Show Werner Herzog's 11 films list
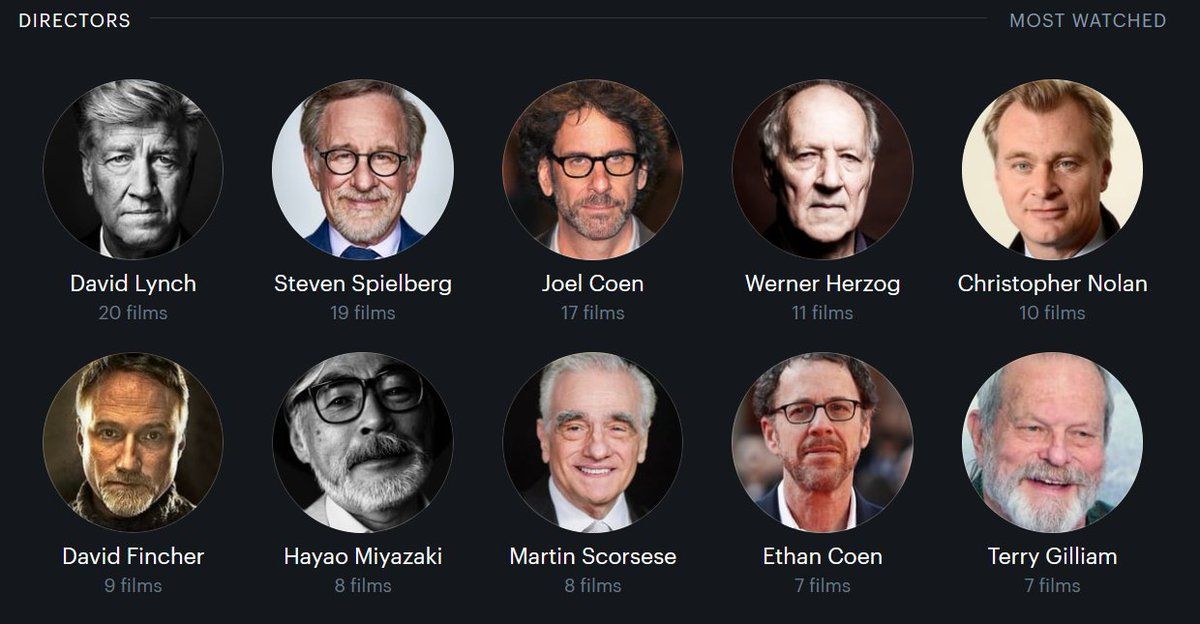The height and width of the screenshot is (624, 1200). [823, 313]
